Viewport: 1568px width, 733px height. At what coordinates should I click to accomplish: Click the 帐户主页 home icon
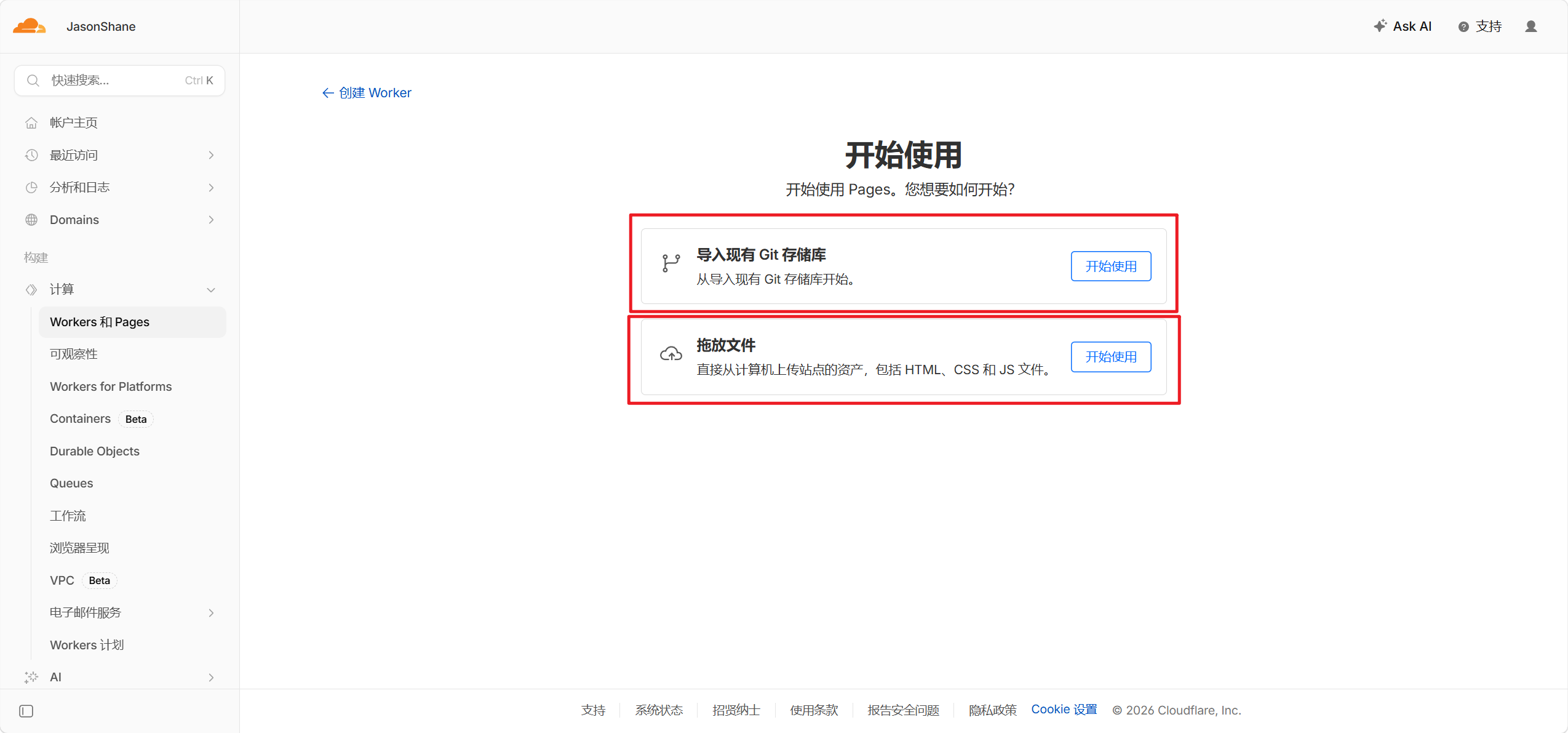31,122
